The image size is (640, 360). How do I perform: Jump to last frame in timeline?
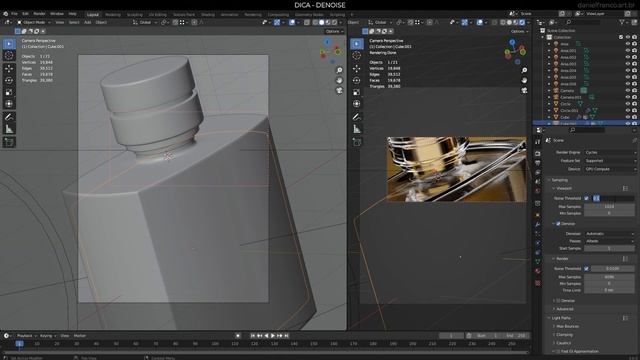pos(287,336)
